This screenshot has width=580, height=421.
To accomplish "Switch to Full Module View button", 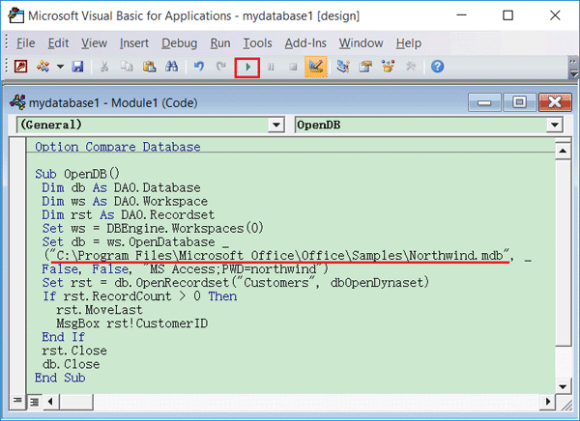I will (x=34, y=402).
